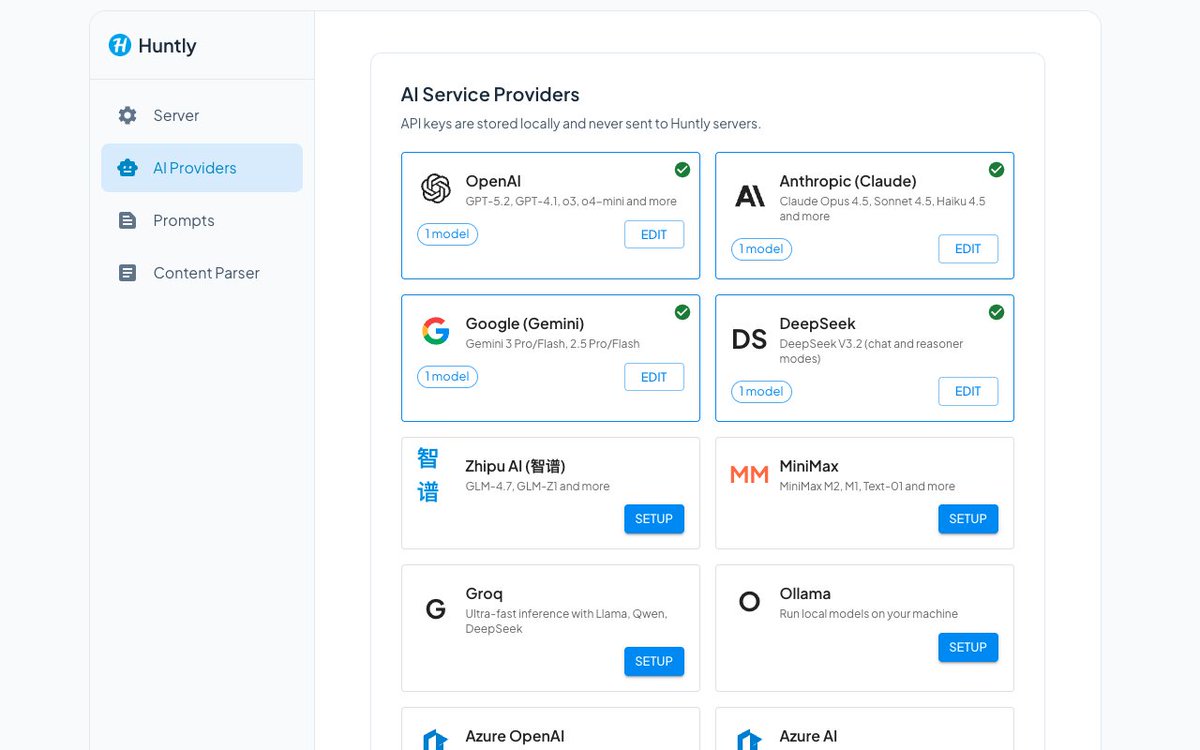Open the Server settings section
The height and width of the screenshot is (750, 1200).
click(x=202, y=115)
